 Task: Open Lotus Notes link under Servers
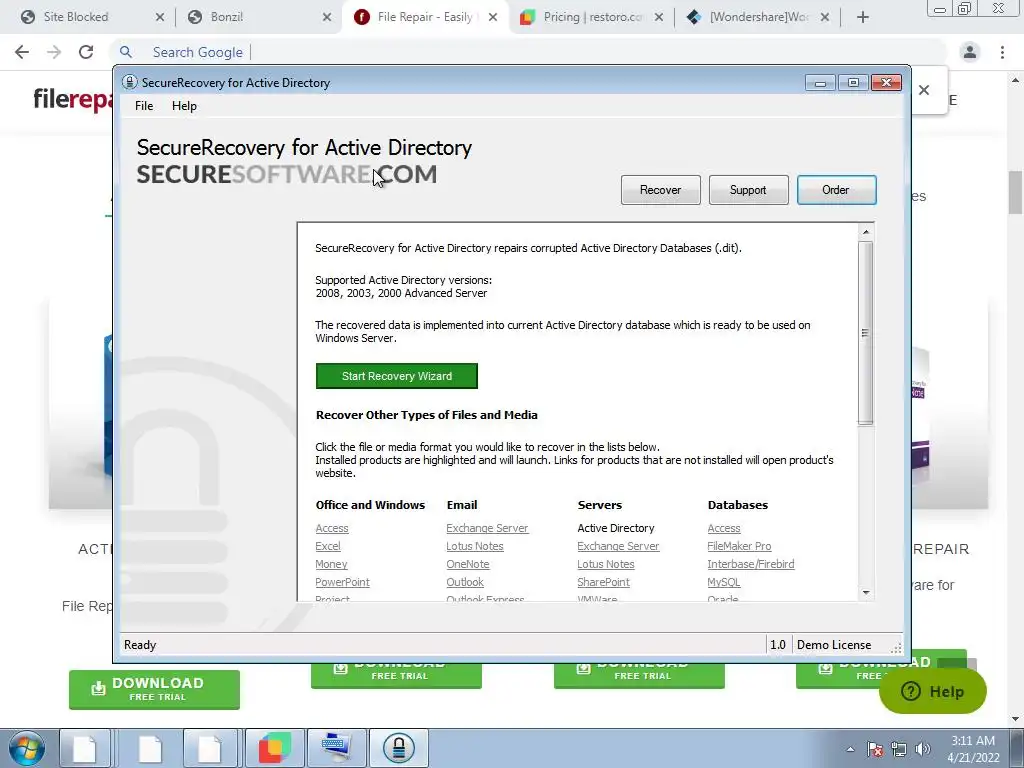(605, 564)
